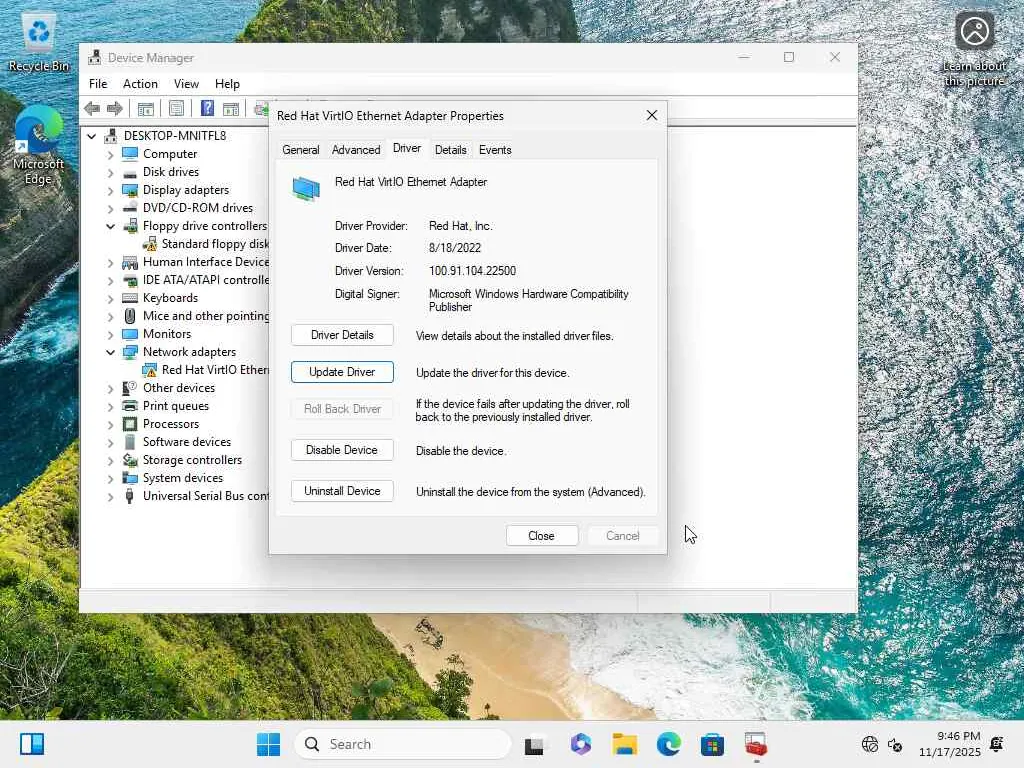Switch to the Details tab
This screenshot has height=768, width=1024.
coord(451,150)
